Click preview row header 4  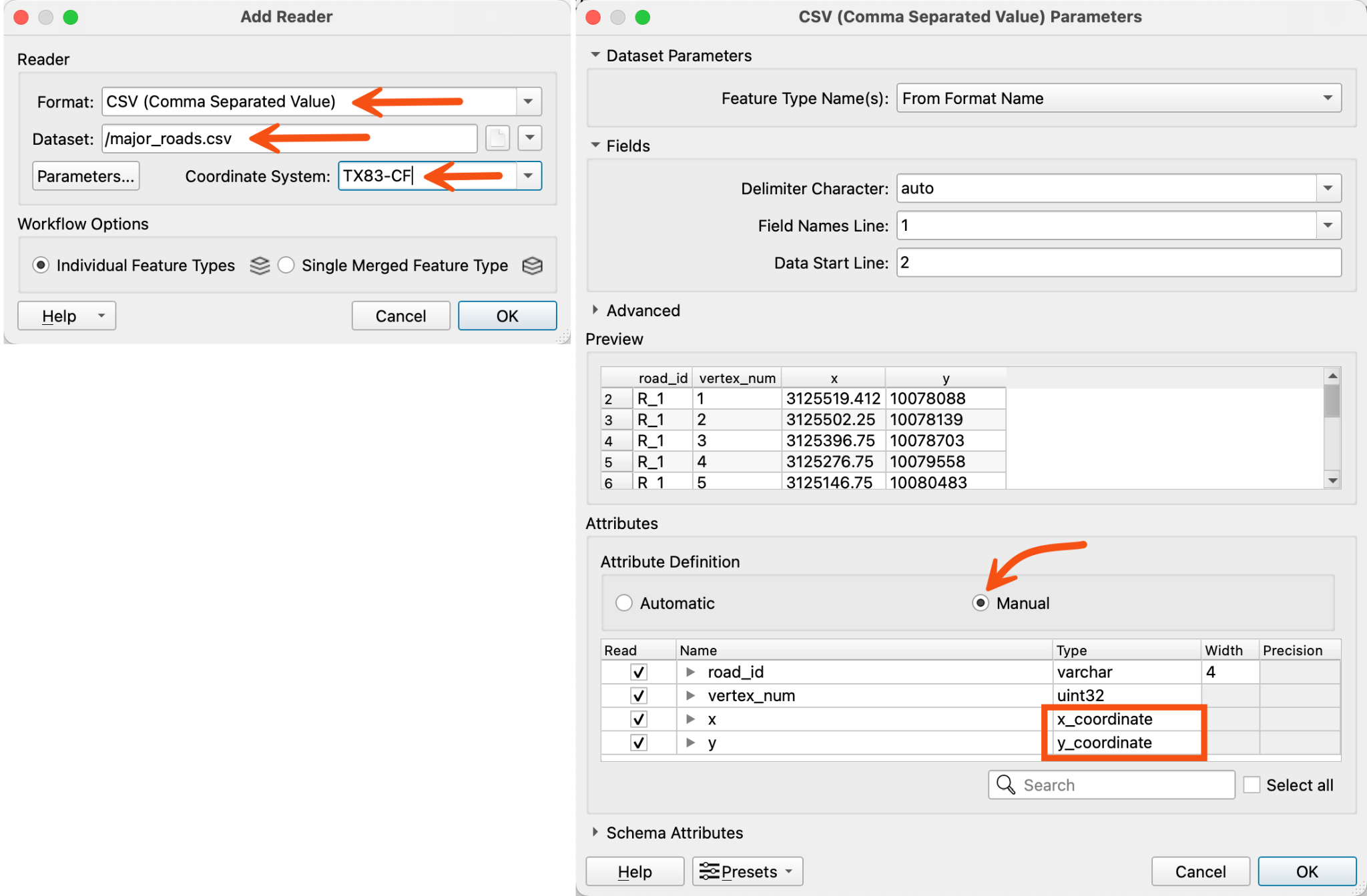coord(616,441)
